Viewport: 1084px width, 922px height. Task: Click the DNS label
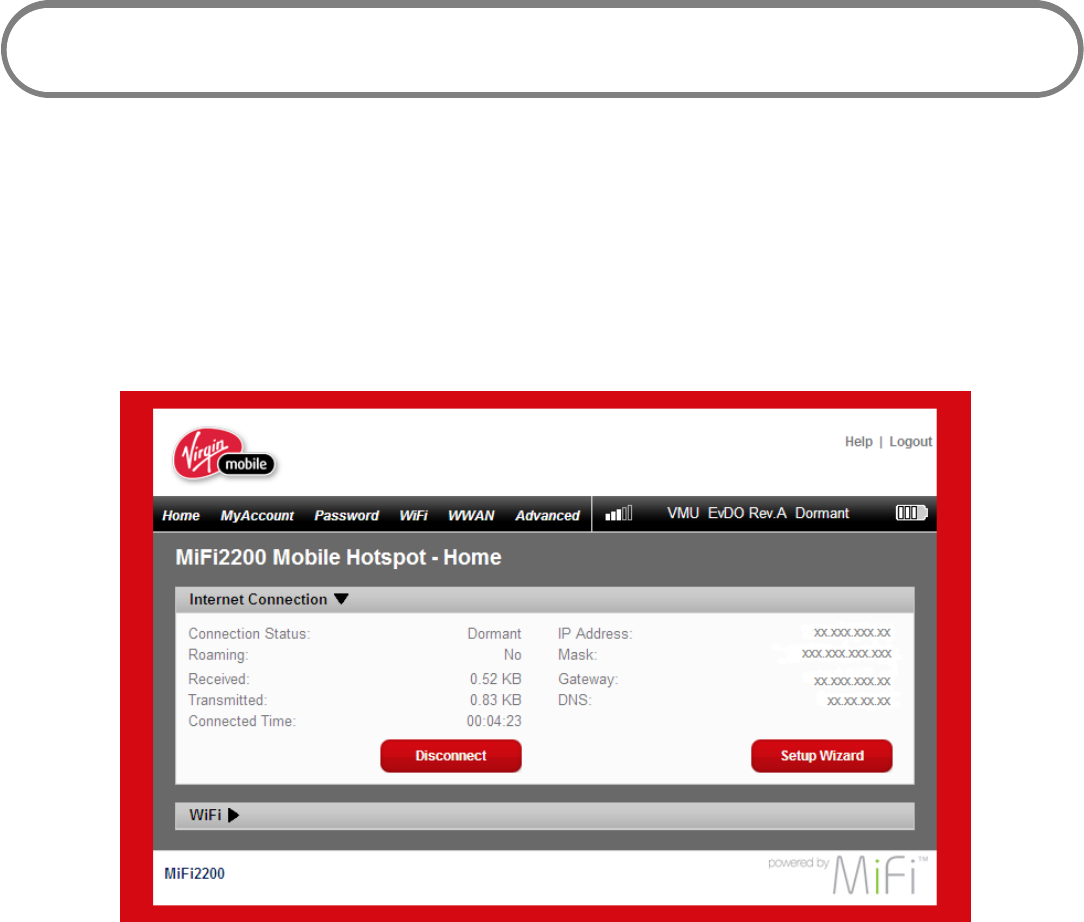574,700
